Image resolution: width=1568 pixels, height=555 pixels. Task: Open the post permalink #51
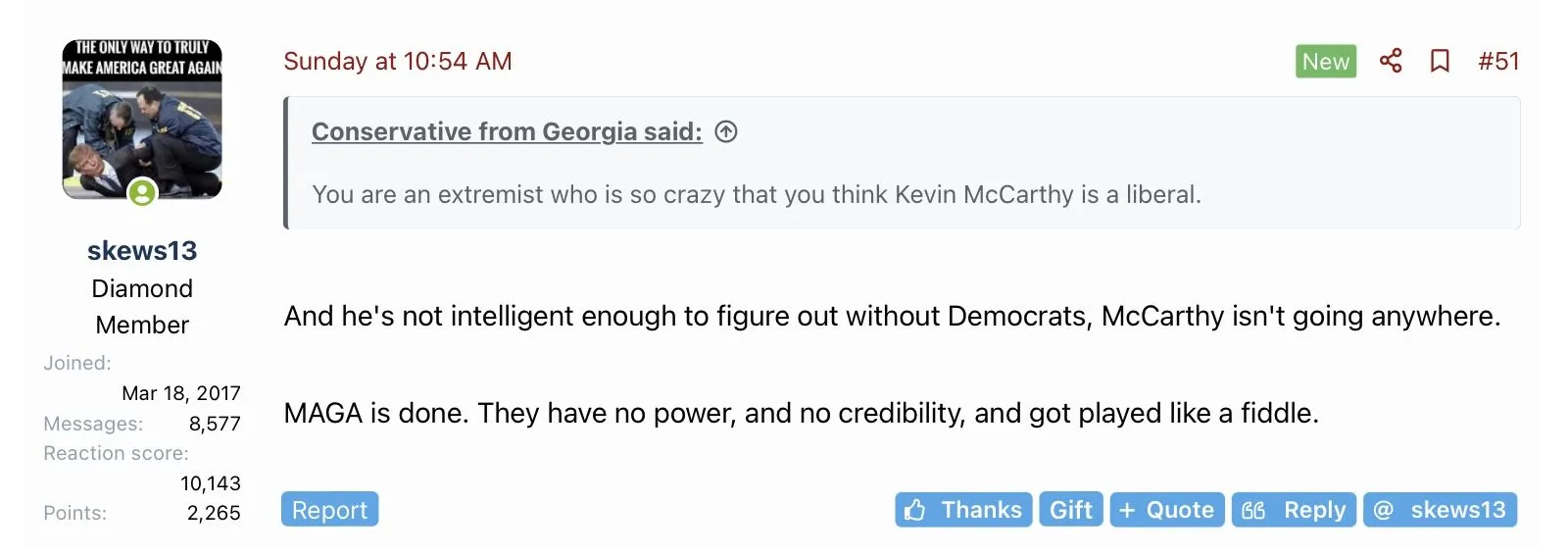coord(1498,61)
